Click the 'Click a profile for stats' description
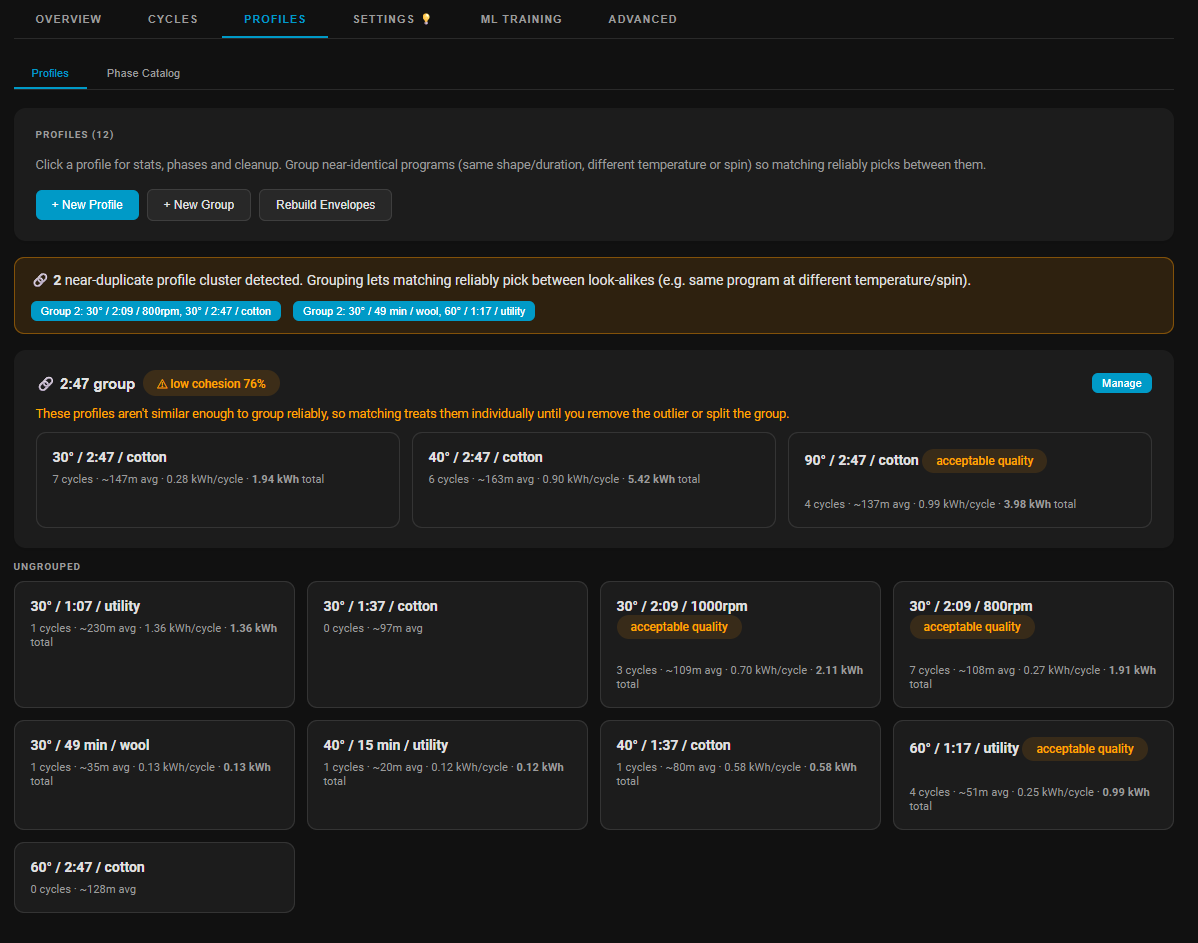Image resolution: width=1198 pixels, height=943 pixels. [510, 165]
